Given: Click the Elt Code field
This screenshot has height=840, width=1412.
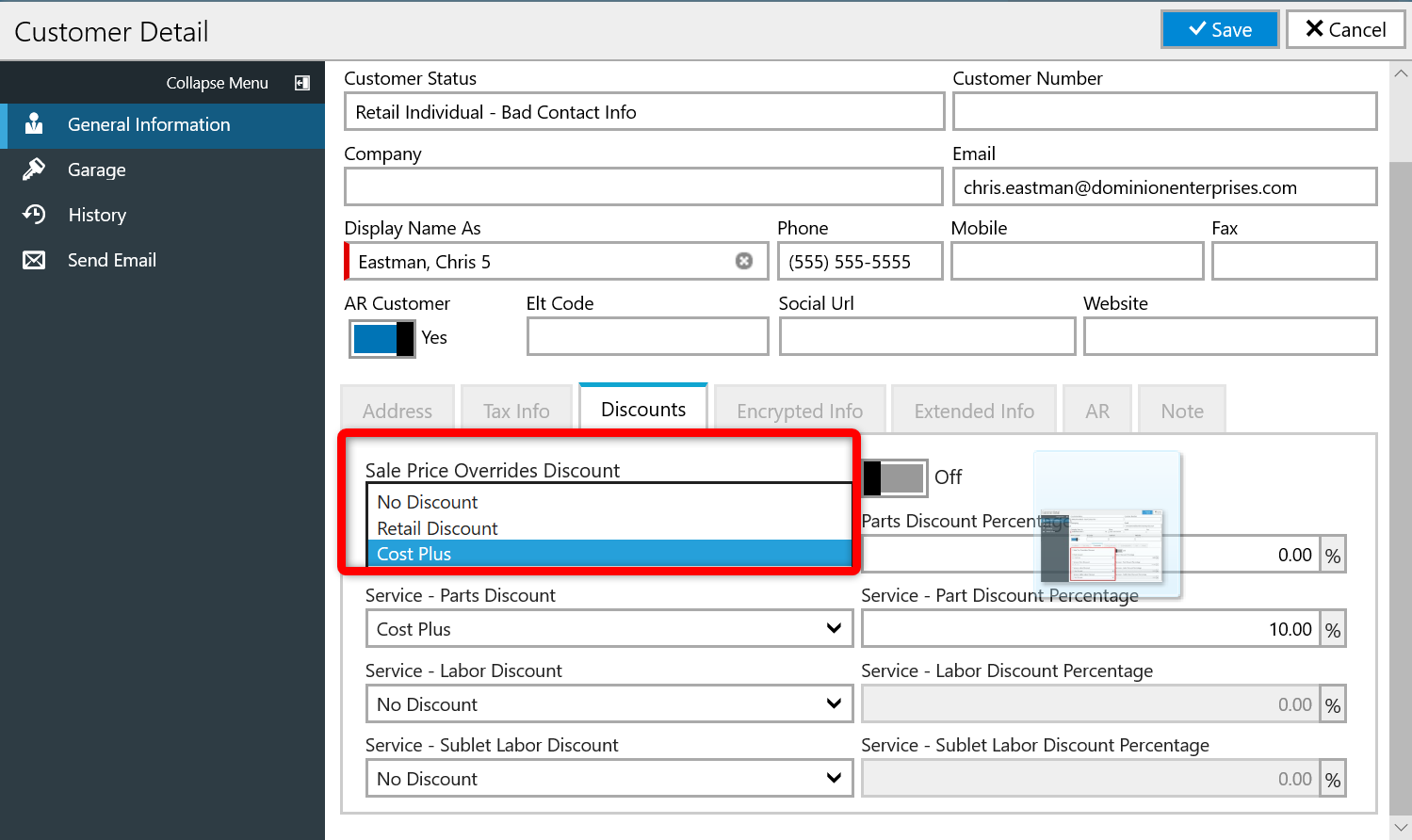Looking at the screenshot, I should coord(648,336).
